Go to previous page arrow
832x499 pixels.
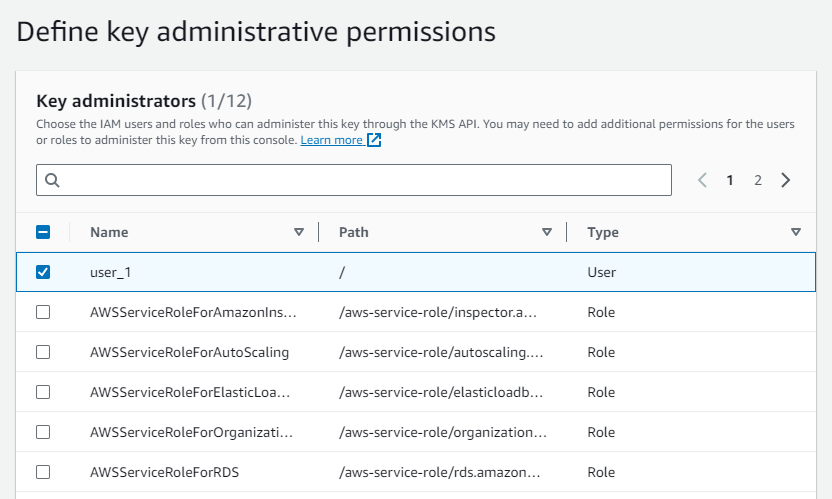click(x=702, y=180)
